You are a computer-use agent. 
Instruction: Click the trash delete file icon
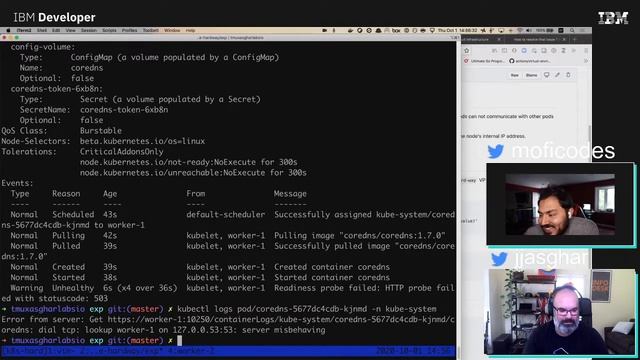568,75
